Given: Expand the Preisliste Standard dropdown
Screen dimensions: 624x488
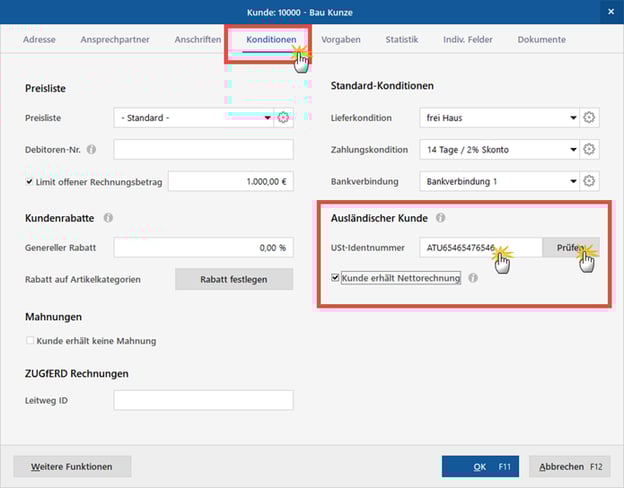Looking at the screenshot, I should pyautogui.click(x=267, y=118).
